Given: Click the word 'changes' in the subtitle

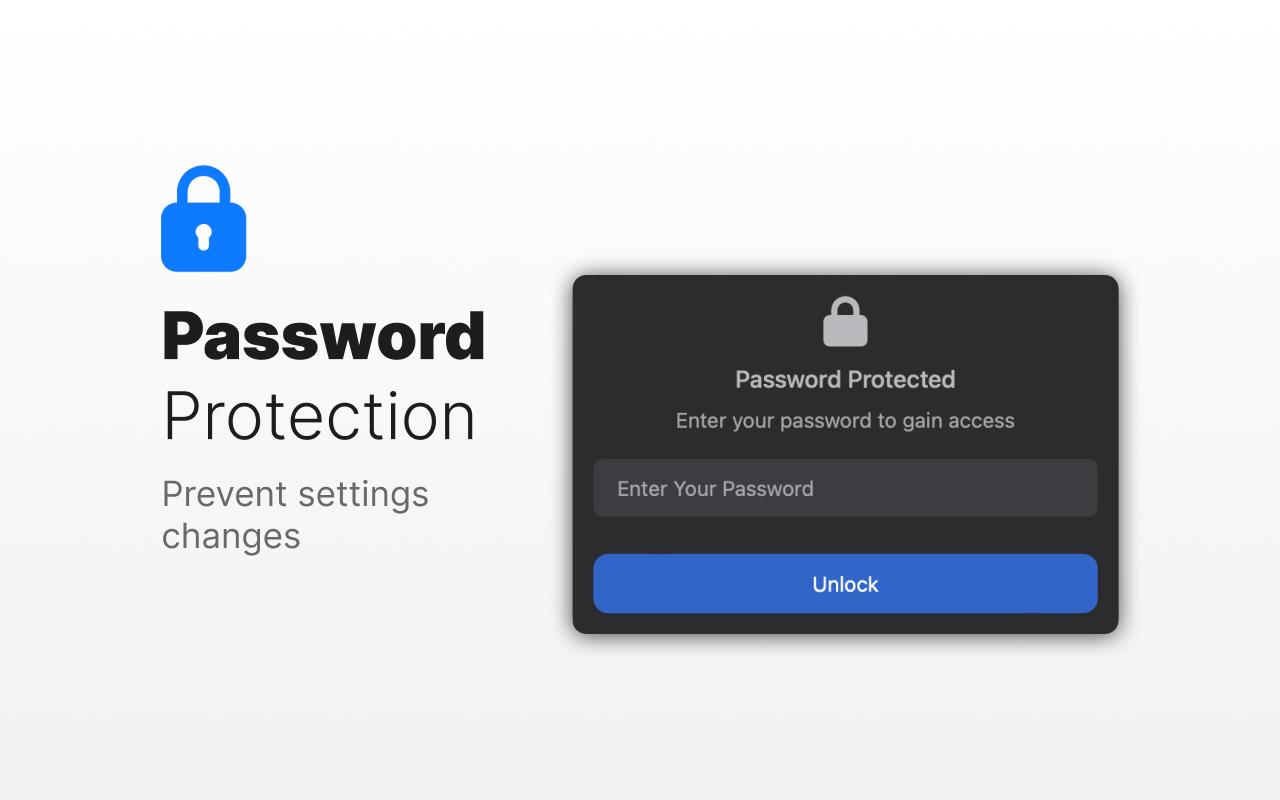Looking at the screenshot, I should pos(231,537).
